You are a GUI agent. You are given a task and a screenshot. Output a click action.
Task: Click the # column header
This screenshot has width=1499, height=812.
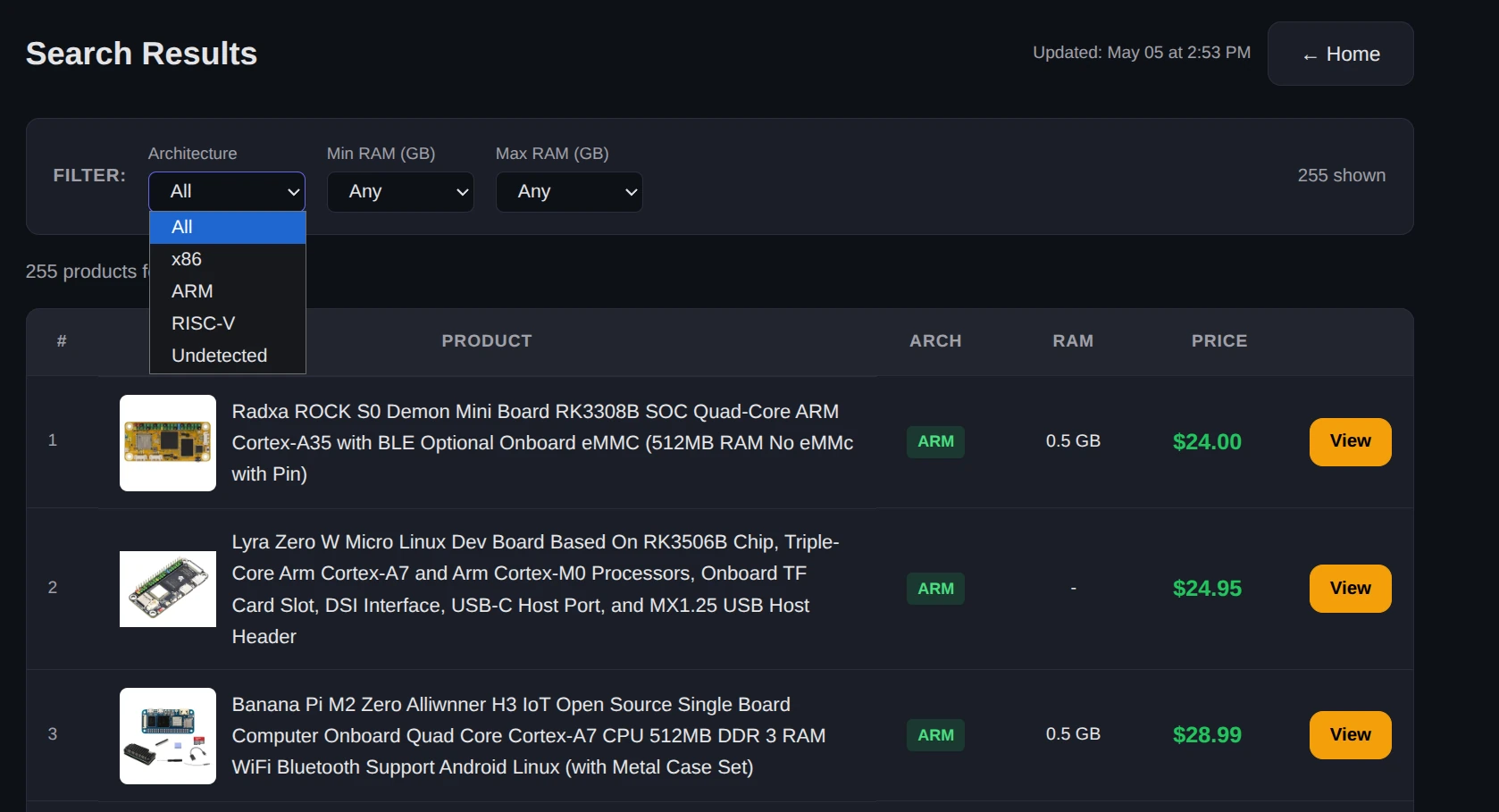62,341
